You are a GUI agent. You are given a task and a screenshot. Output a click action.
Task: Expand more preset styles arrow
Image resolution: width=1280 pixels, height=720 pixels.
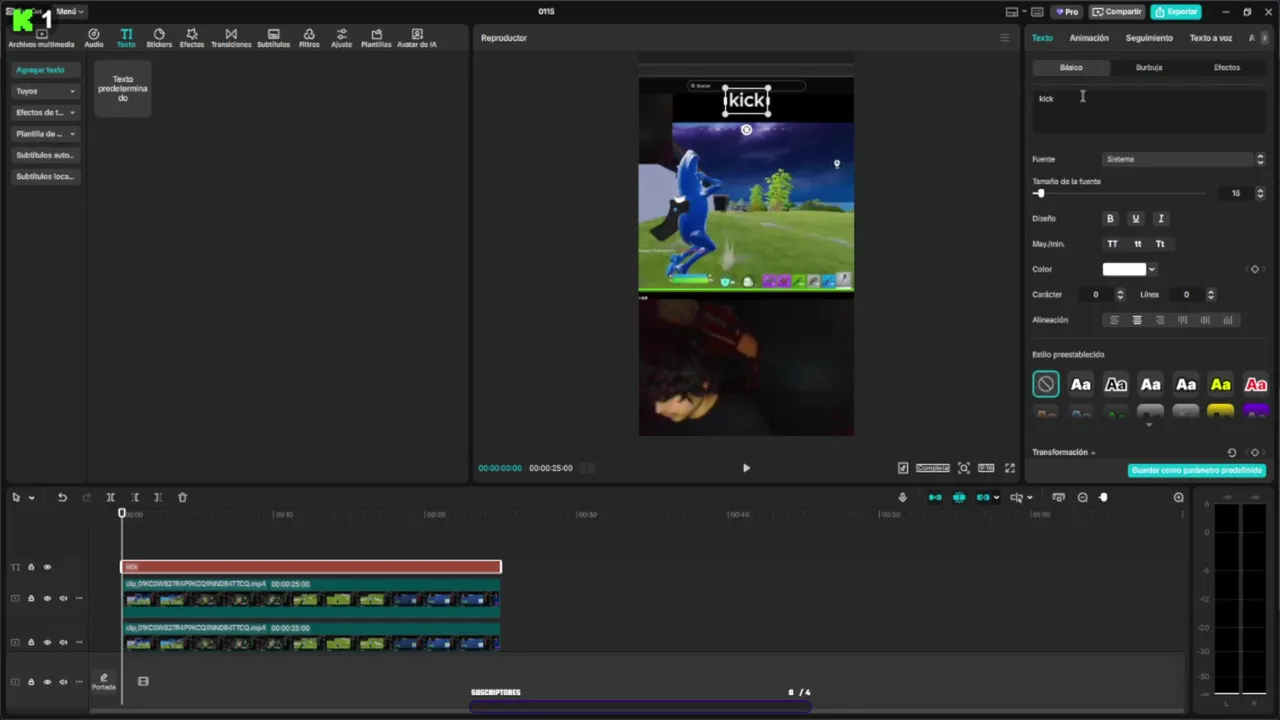(1149, 425)
